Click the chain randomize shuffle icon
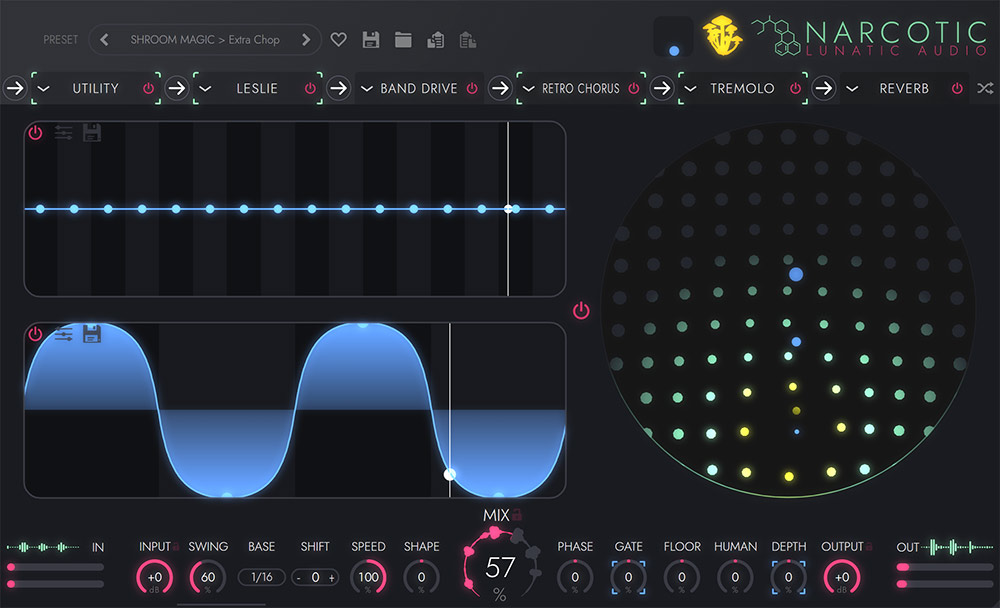 click(985, 88)
